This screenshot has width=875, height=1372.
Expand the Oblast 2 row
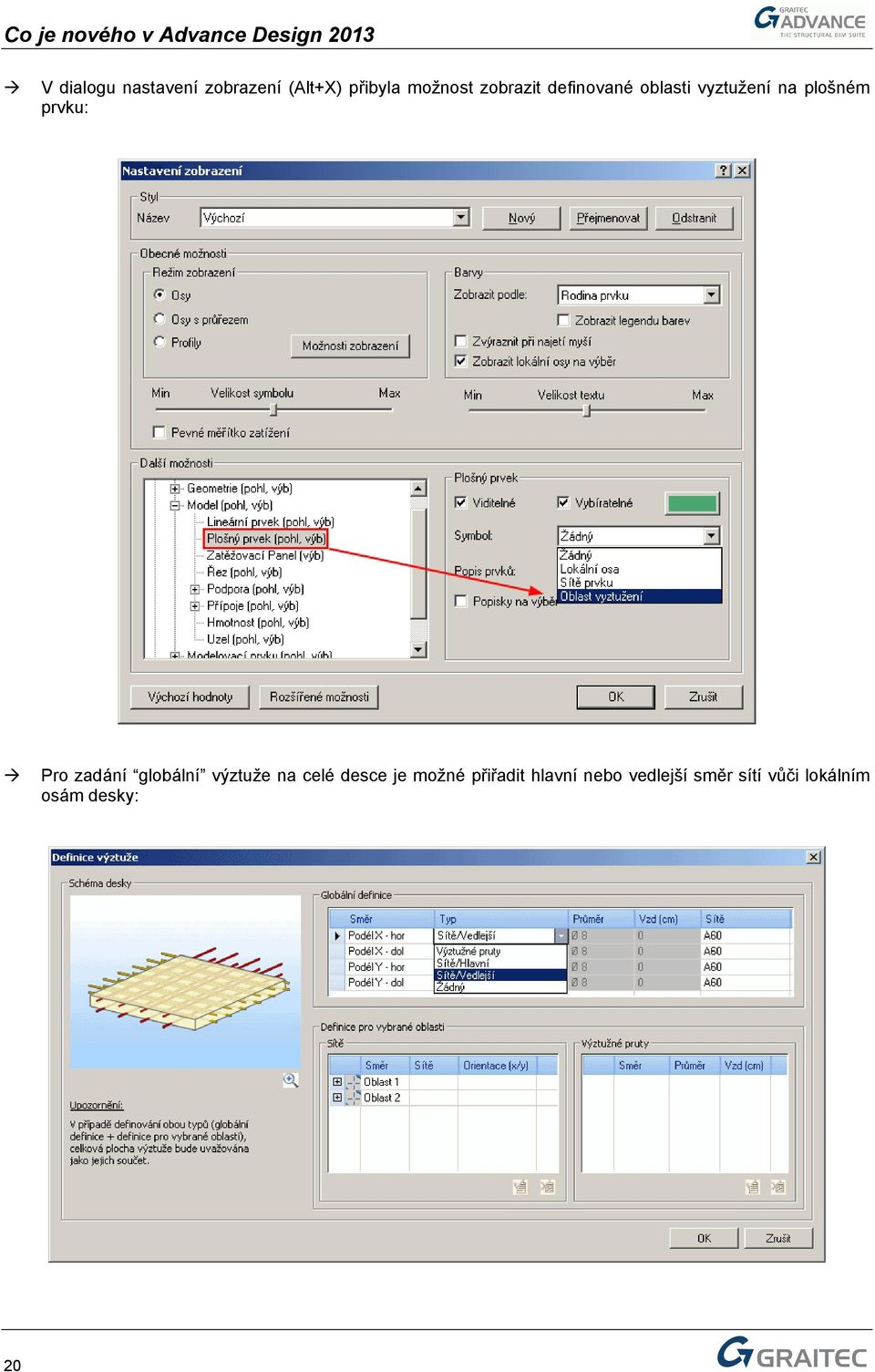coord(337,1098)
